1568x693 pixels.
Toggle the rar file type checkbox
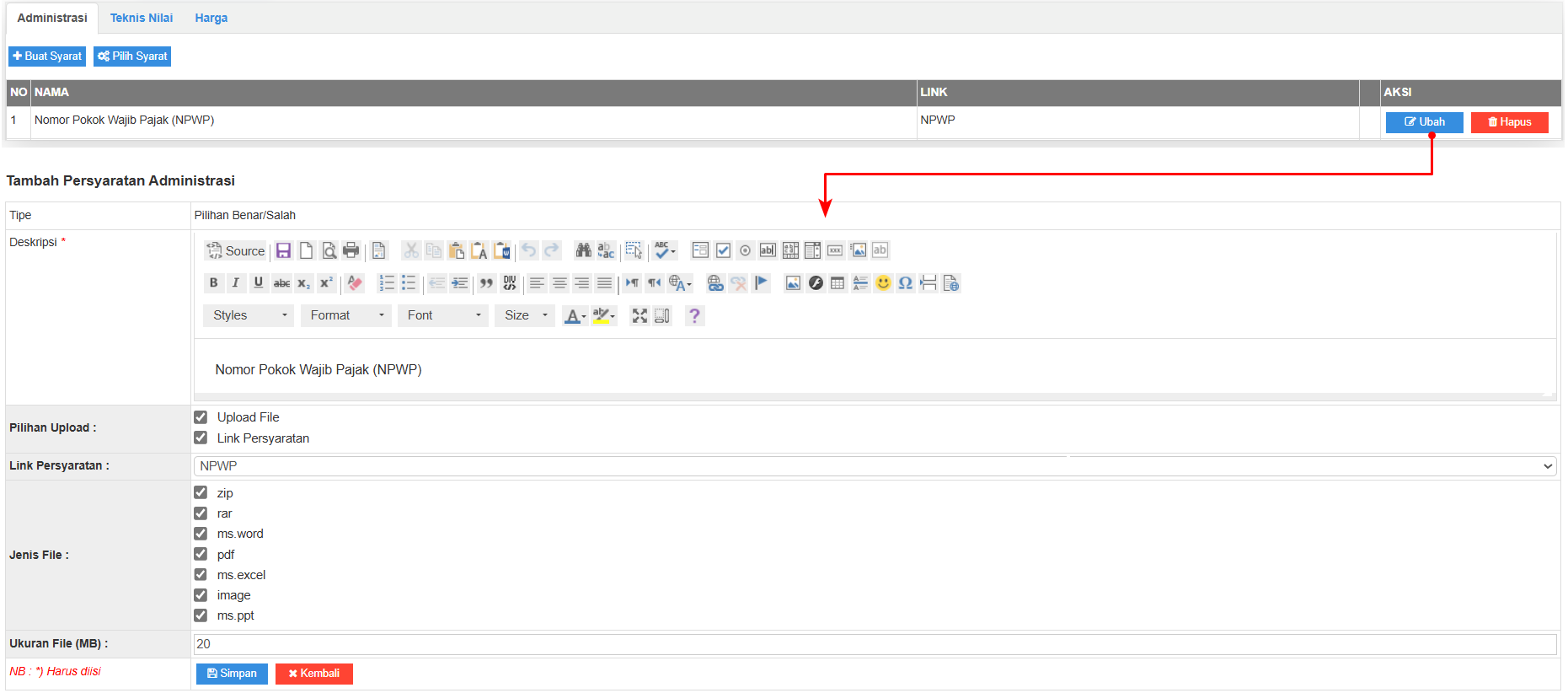tap(201, 513)
